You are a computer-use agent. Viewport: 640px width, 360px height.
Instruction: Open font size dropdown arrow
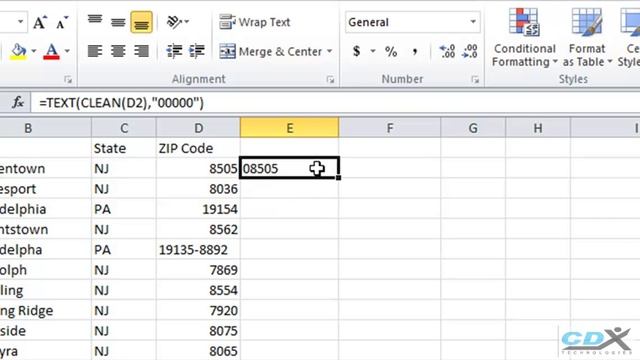20,22
